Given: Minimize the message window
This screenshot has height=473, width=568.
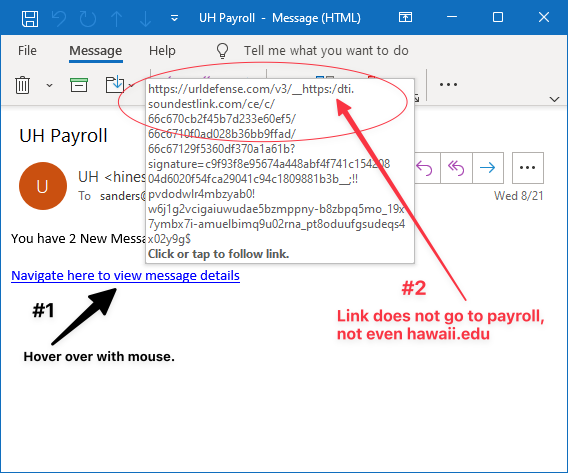Looking at the screenshot, I should click(452, 17).
